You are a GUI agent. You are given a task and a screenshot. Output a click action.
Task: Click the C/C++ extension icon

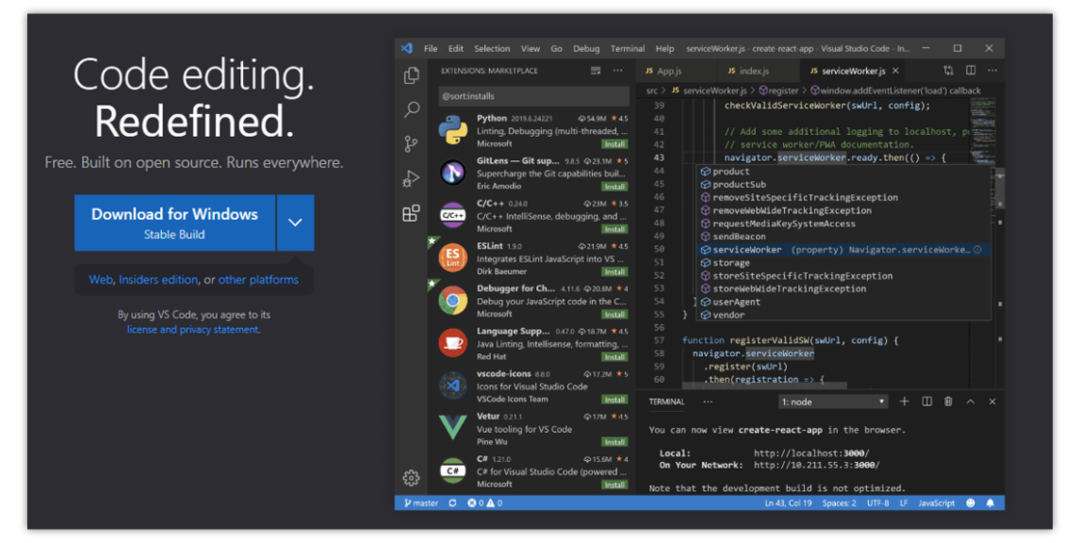453,215
